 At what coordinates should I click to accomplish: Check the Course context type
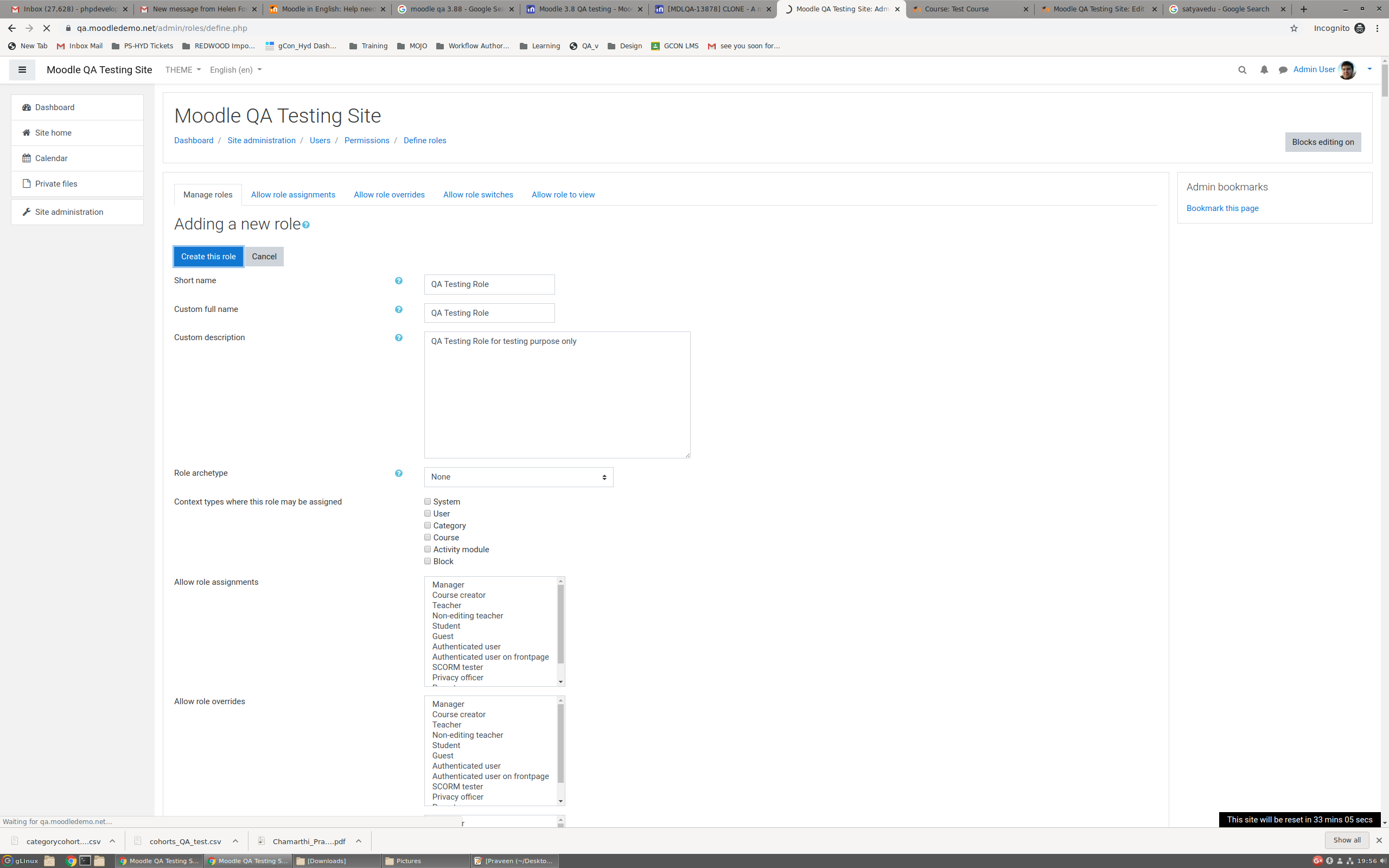tap(427, 537)
